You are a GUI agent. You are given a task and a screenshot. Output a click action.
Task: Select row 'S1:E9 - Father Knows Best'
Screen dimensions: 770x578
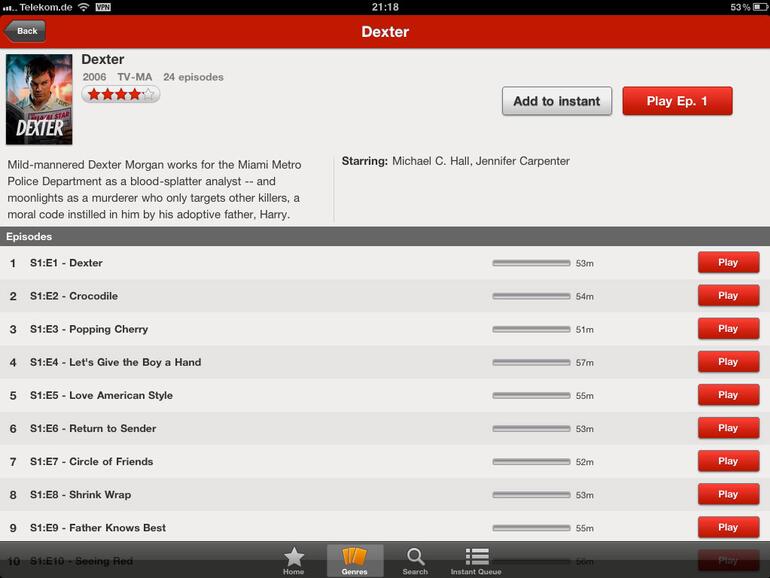(x=385, y=527)
